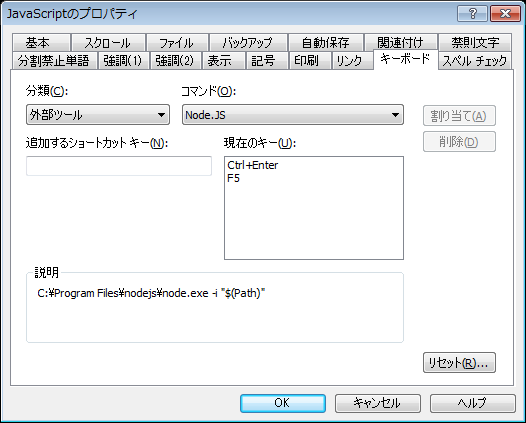Close the JavaScriptのプロパティ dialog
526x423 pixels.
[505, 14]
